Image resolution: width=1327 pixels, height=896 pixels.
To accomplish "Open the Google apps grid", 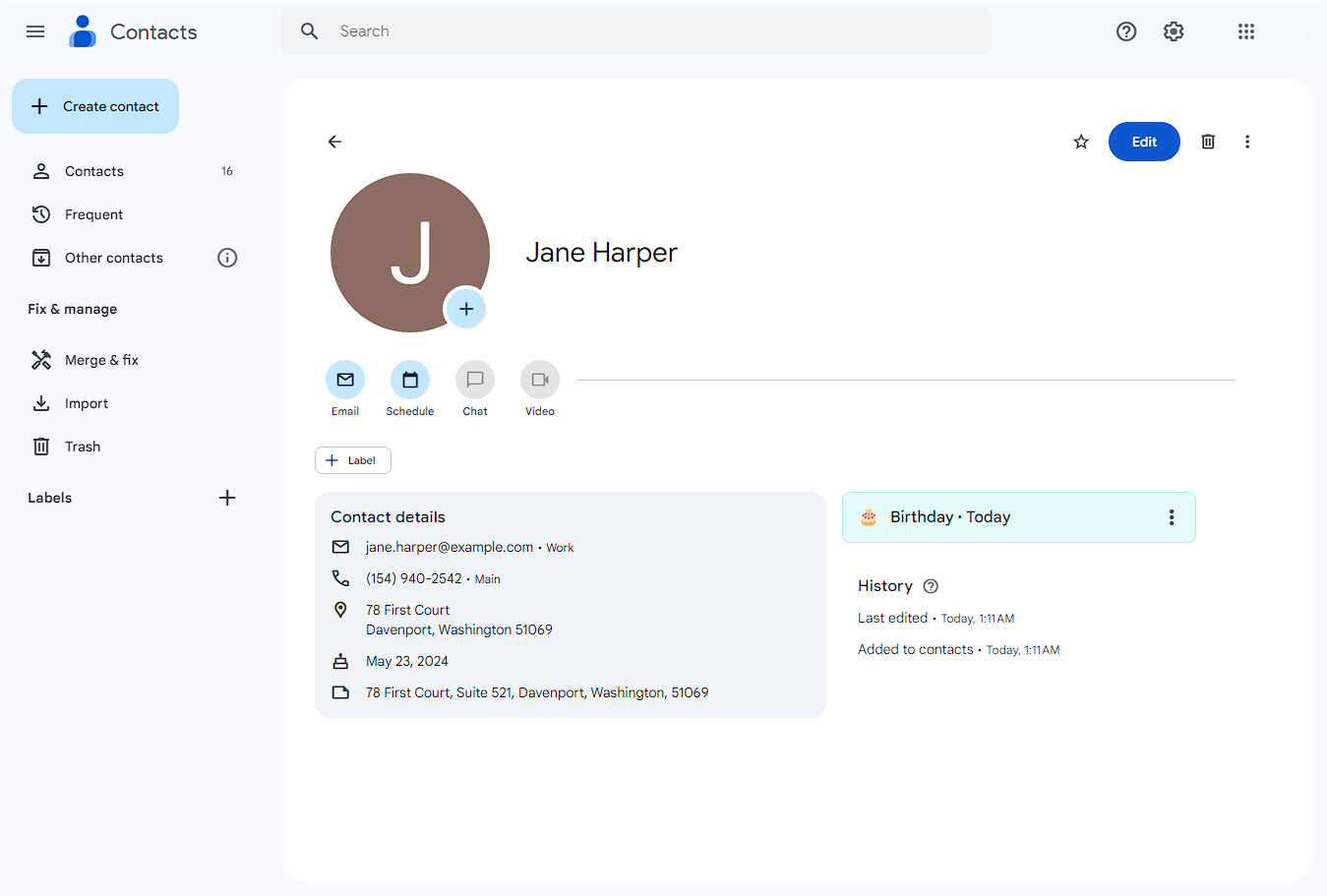I will [1246, 31].
